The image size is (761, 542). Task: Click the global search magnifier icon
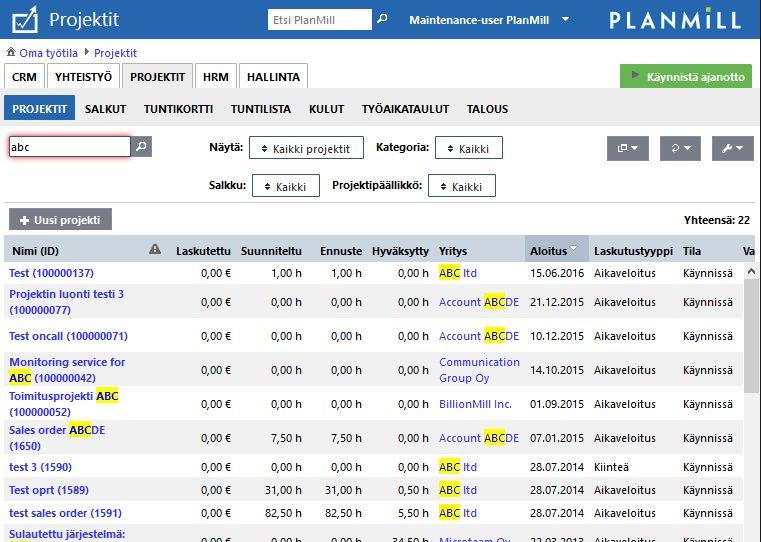[x=382, y=19]
